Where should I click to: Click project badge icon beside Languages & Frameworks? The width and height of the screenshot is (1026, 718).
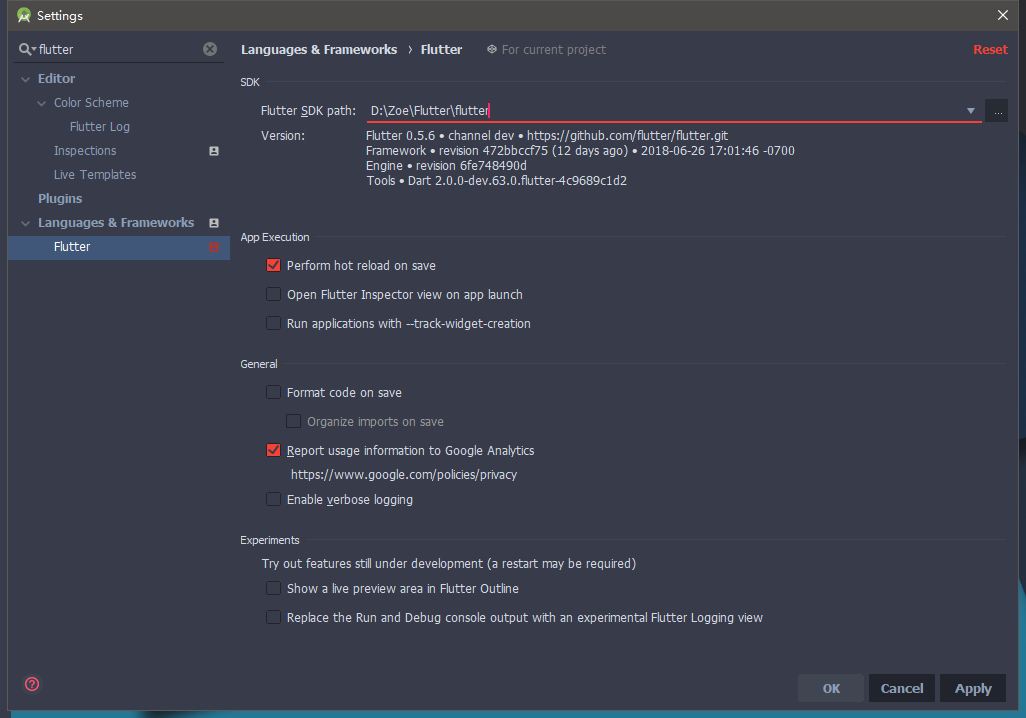[213, 223]
